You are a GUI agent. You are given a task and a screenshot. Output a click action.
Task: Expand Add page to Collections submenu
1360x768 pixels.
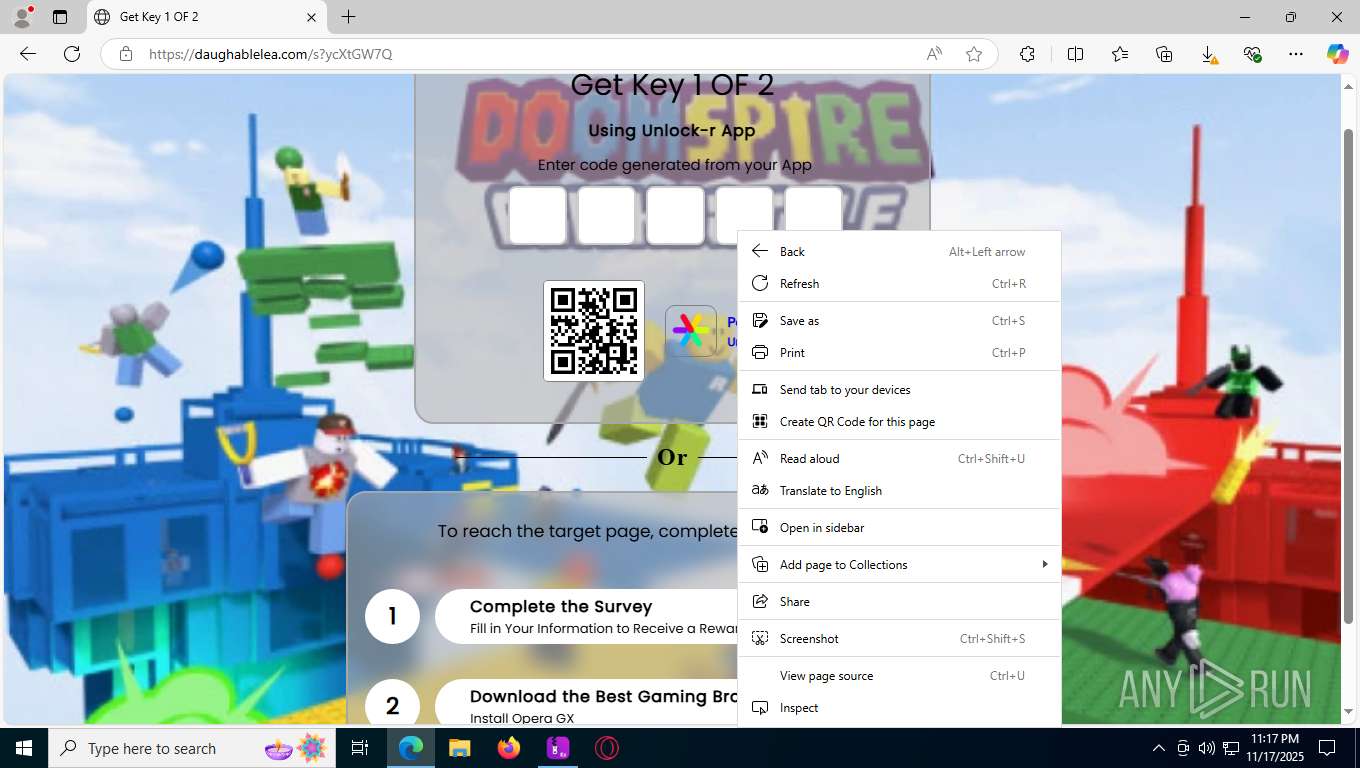899,565
